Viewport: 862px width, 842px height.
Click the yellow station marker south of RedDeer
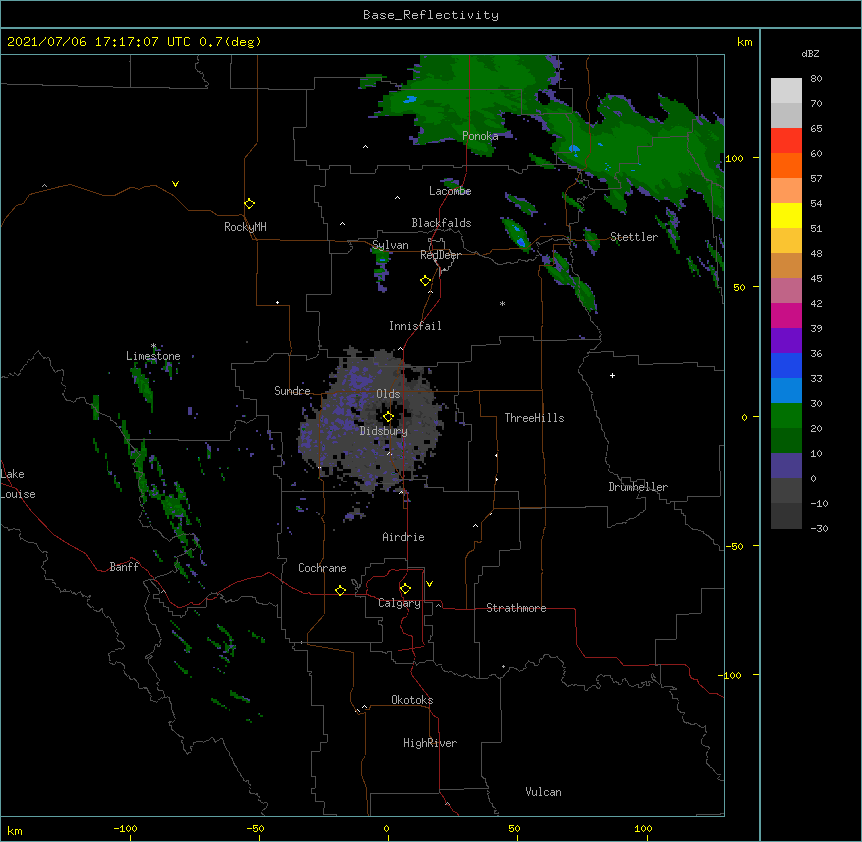point(426,281)
